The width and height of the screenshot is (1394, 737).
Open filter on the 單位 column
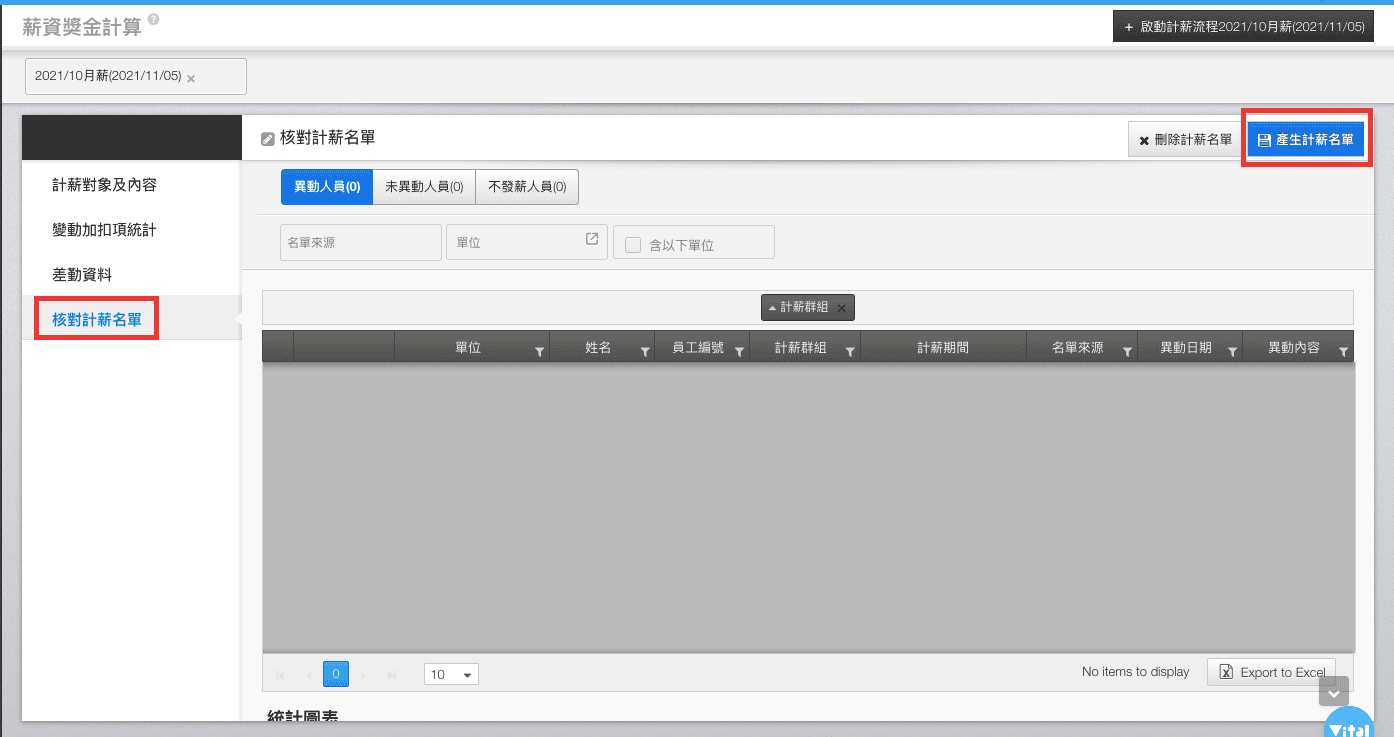click(x=539, y=352)
